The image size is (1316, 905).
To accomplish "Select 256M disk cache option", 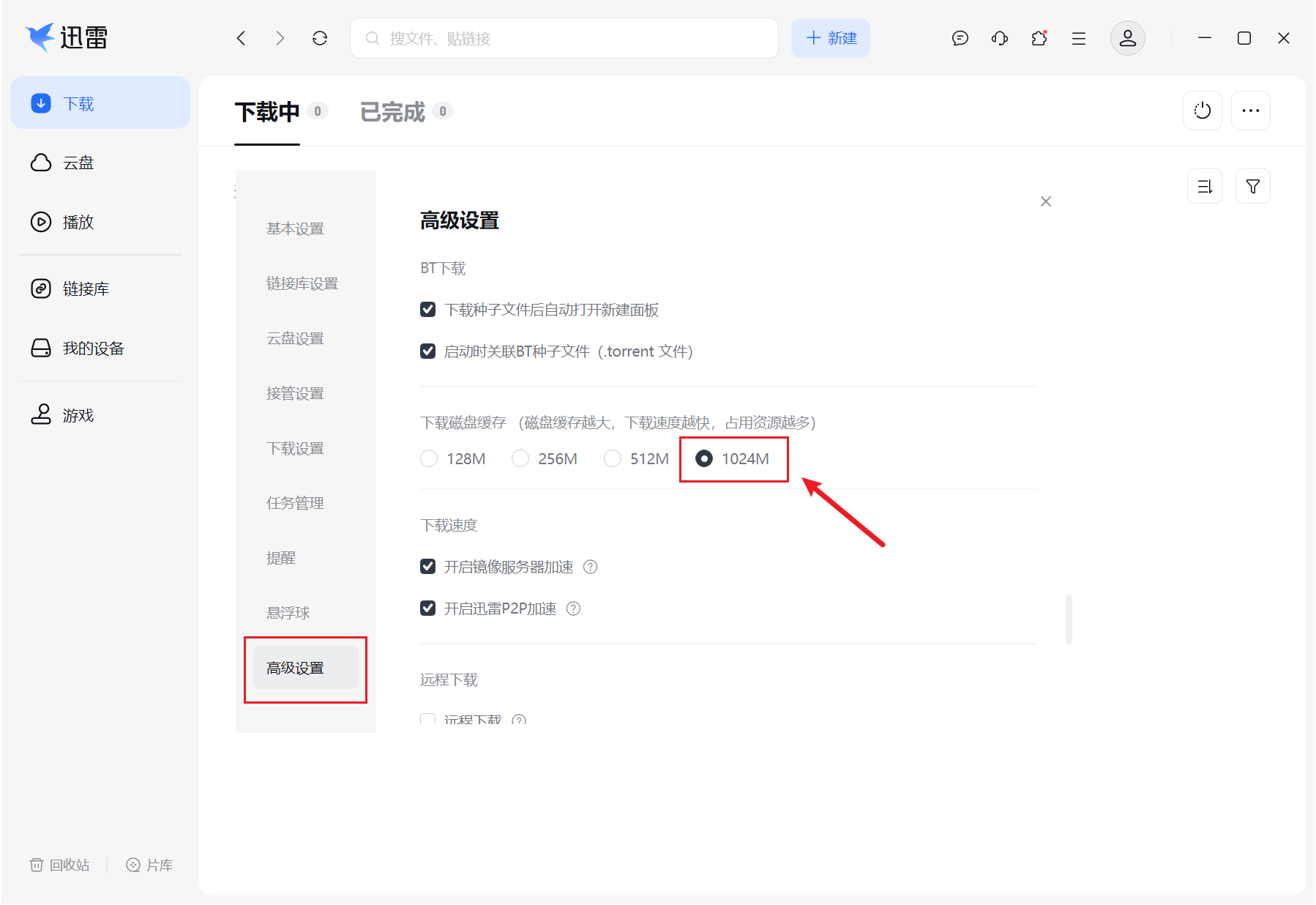I will click(x=520, y=458).
